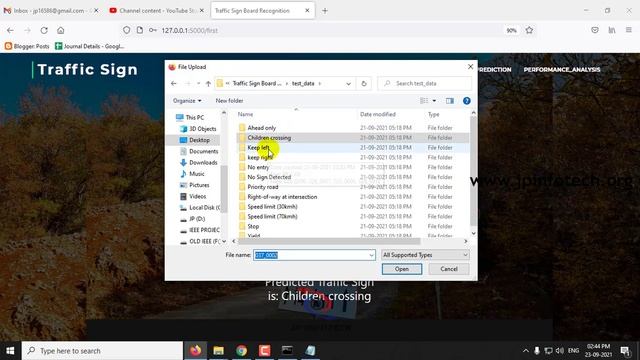Viewport: 640px width, 360px height.
Task: Select the Keep left folder
Action: point(258,147)
